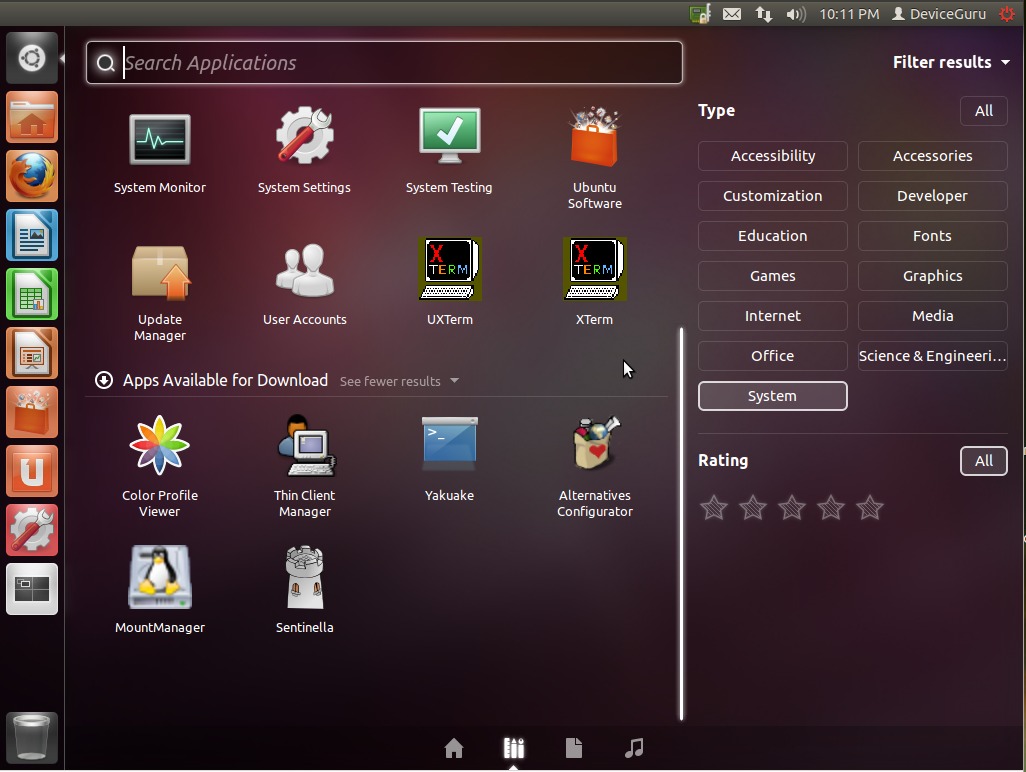1026x772 pixels.
Task: Open DeviceGuru user menu
Action: [x=939, y=14]
